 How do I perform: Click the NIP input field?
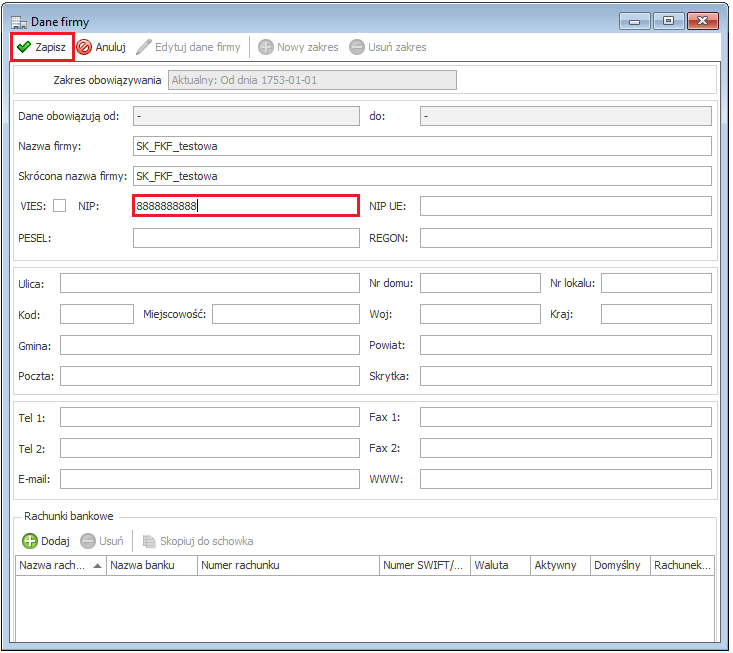coord(246,206)
